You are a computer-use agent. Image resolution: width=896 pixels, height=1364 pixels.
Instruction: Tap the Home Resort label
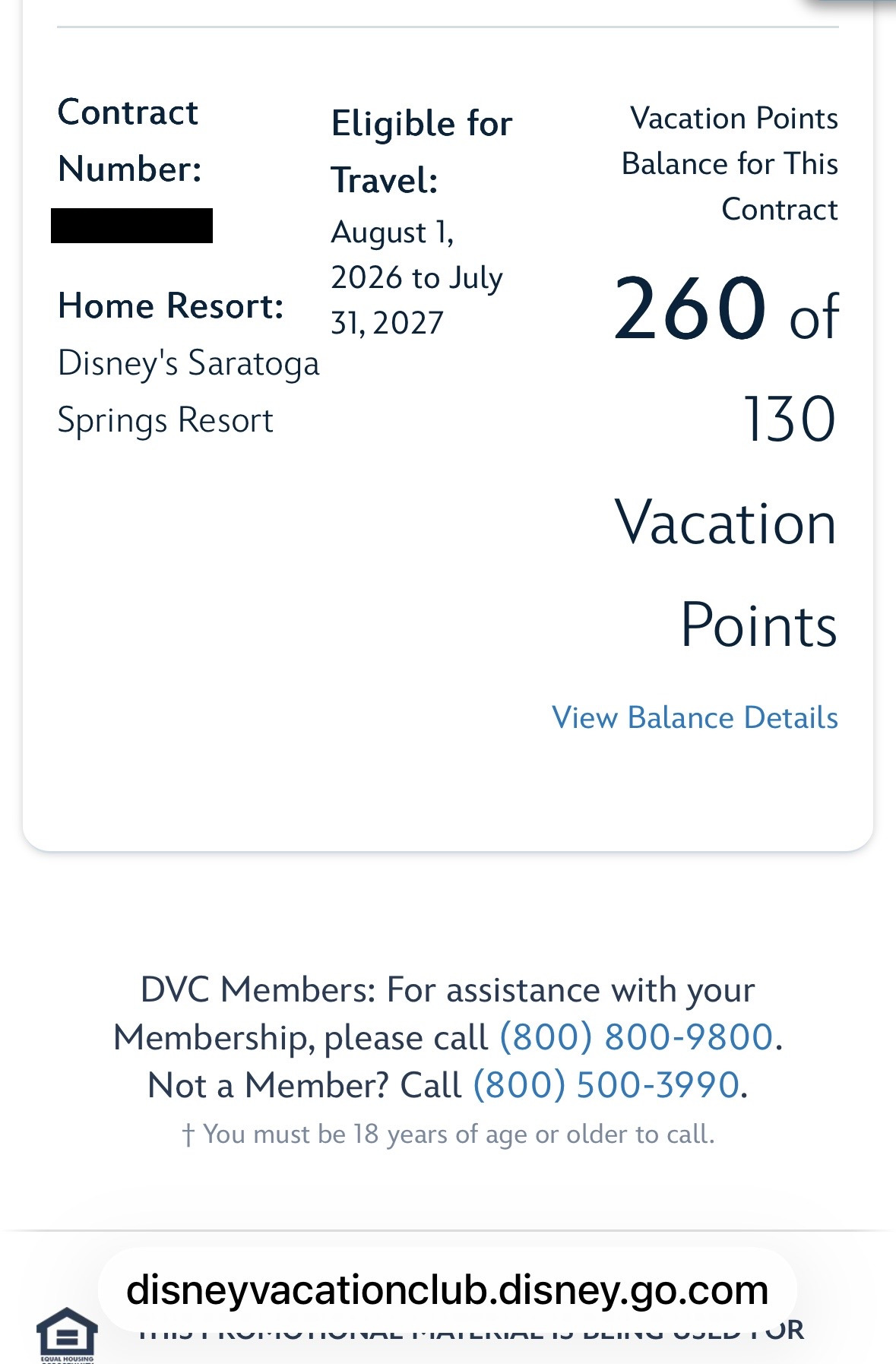pos(171,306)
